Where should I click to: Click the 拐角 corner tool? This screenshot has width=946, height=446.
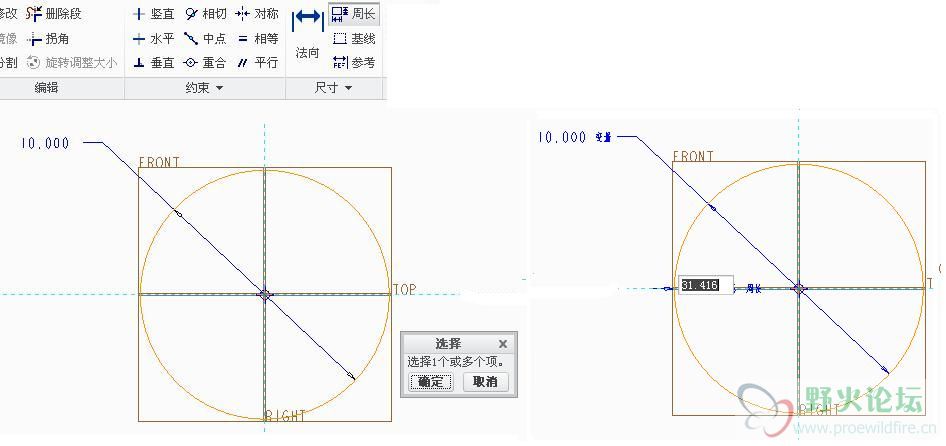pos(48,39)
